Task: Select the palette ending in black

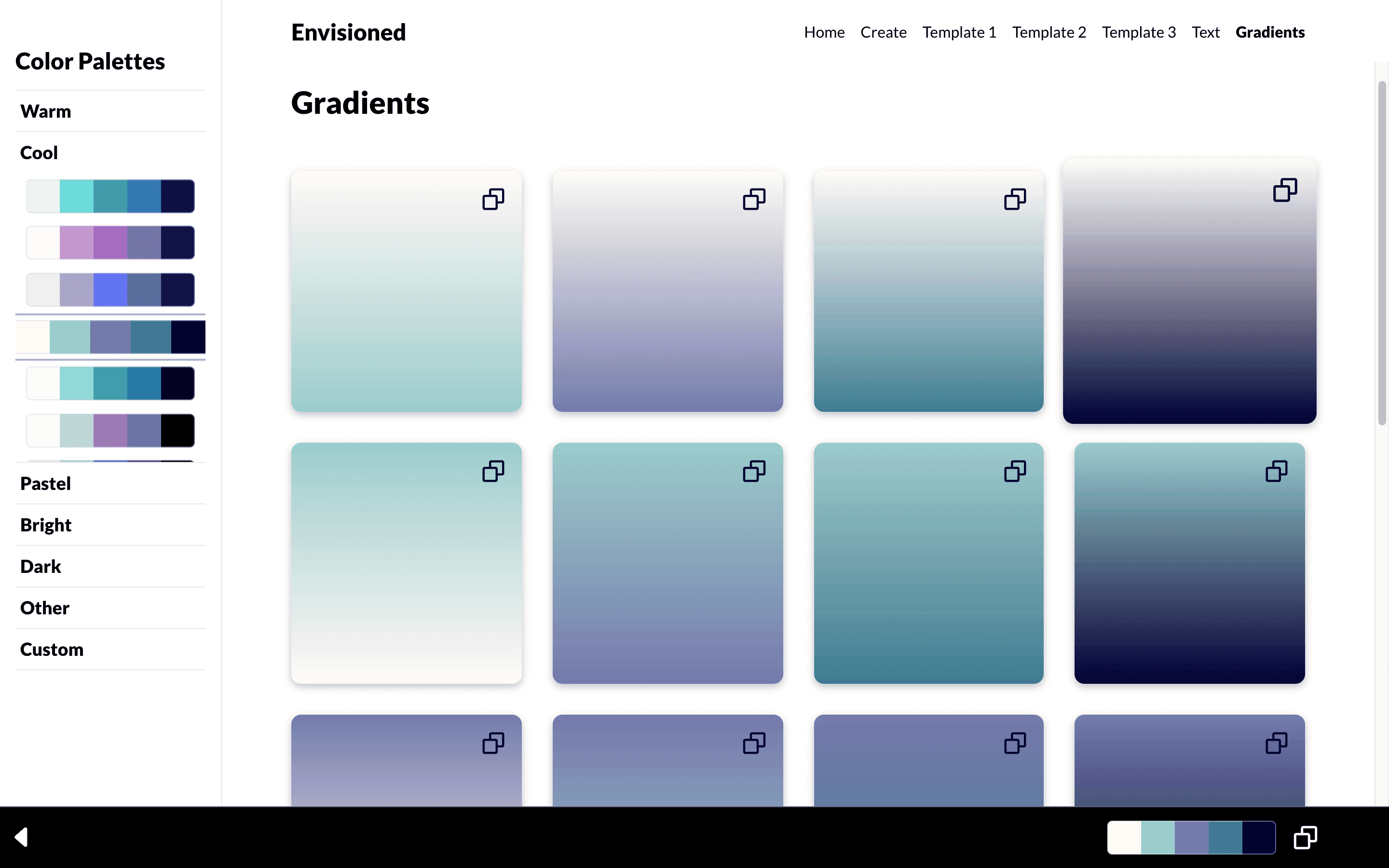Action: (110, 431)
